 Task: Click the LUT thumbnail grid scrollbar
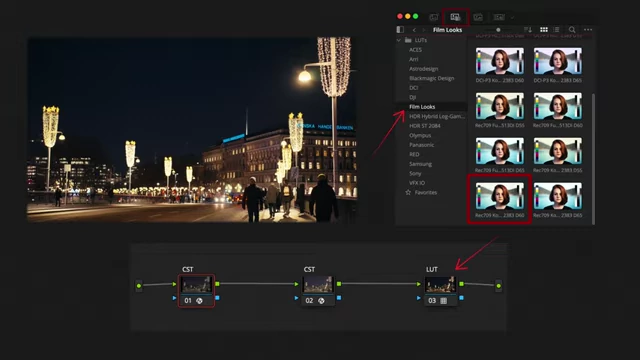(593, 158)
